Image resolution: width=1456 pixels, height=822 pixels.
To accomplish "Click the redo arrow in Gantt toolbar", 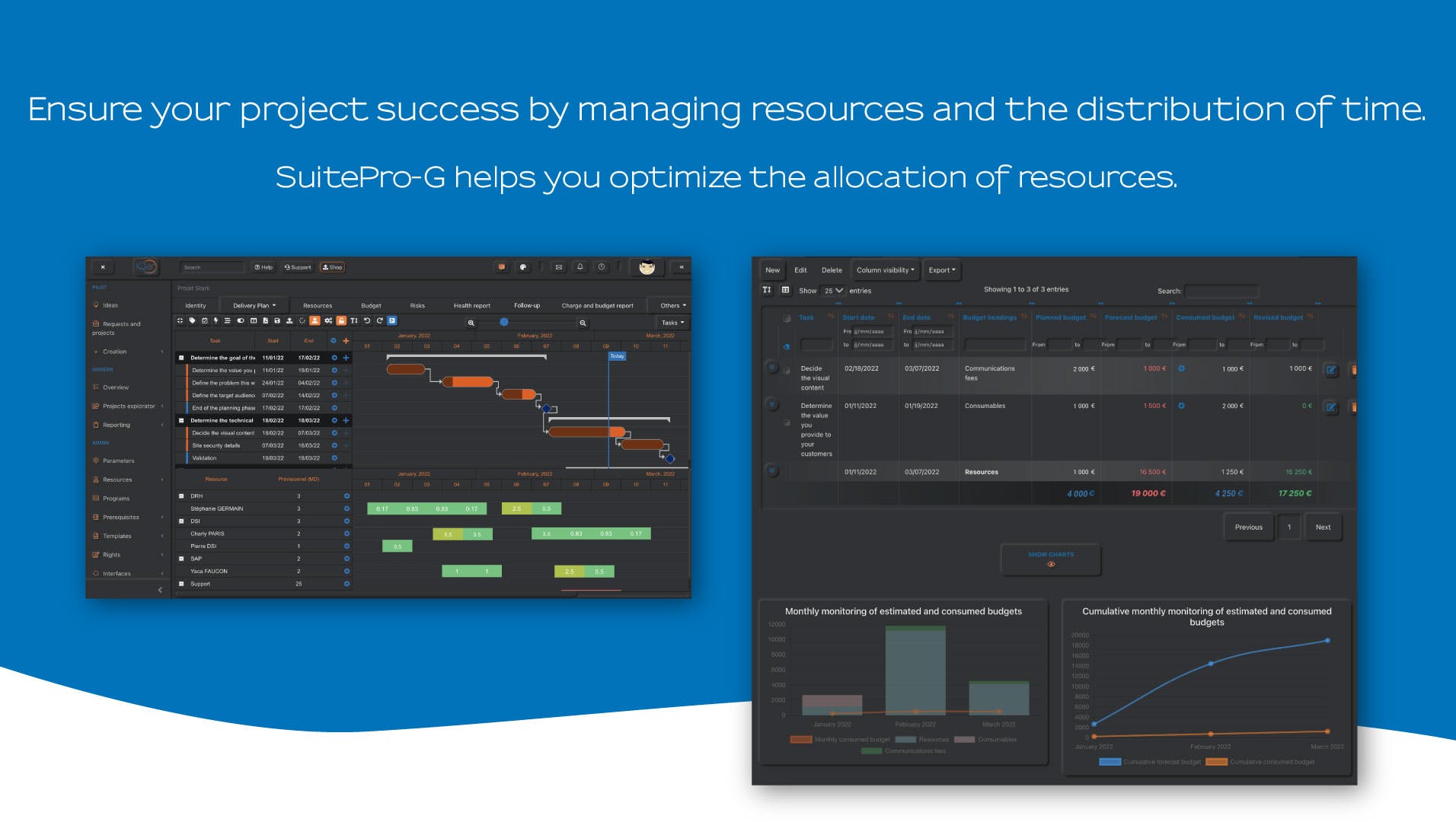I will (x=379, y=320).
